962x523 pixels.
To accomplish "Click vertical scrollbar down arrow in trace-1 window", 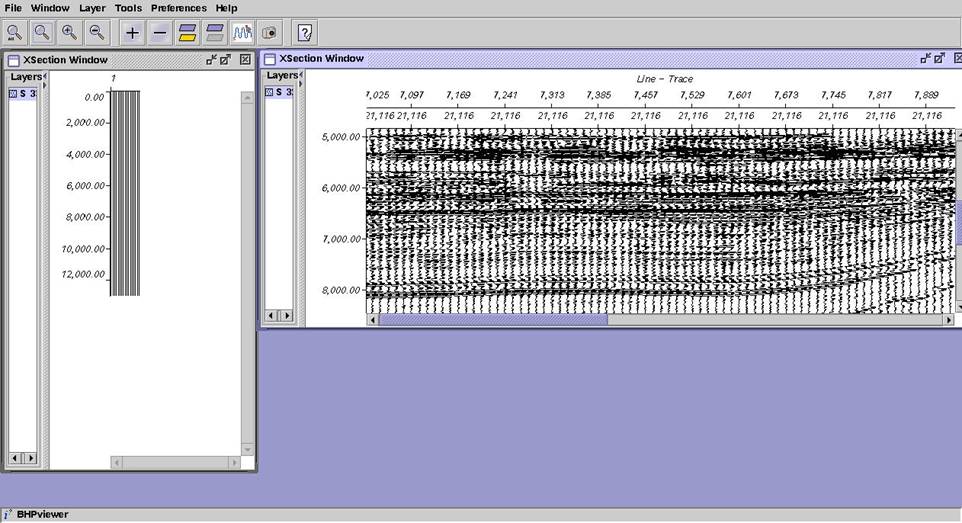I will click(x=247, y=449).
